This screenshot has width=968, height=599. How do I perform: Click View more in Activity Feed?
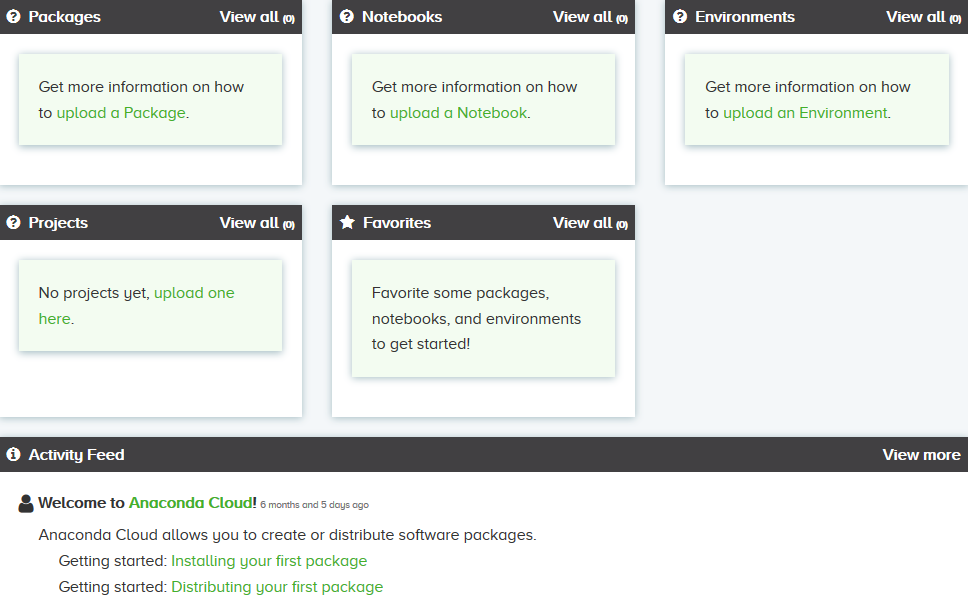coord(921,454)
